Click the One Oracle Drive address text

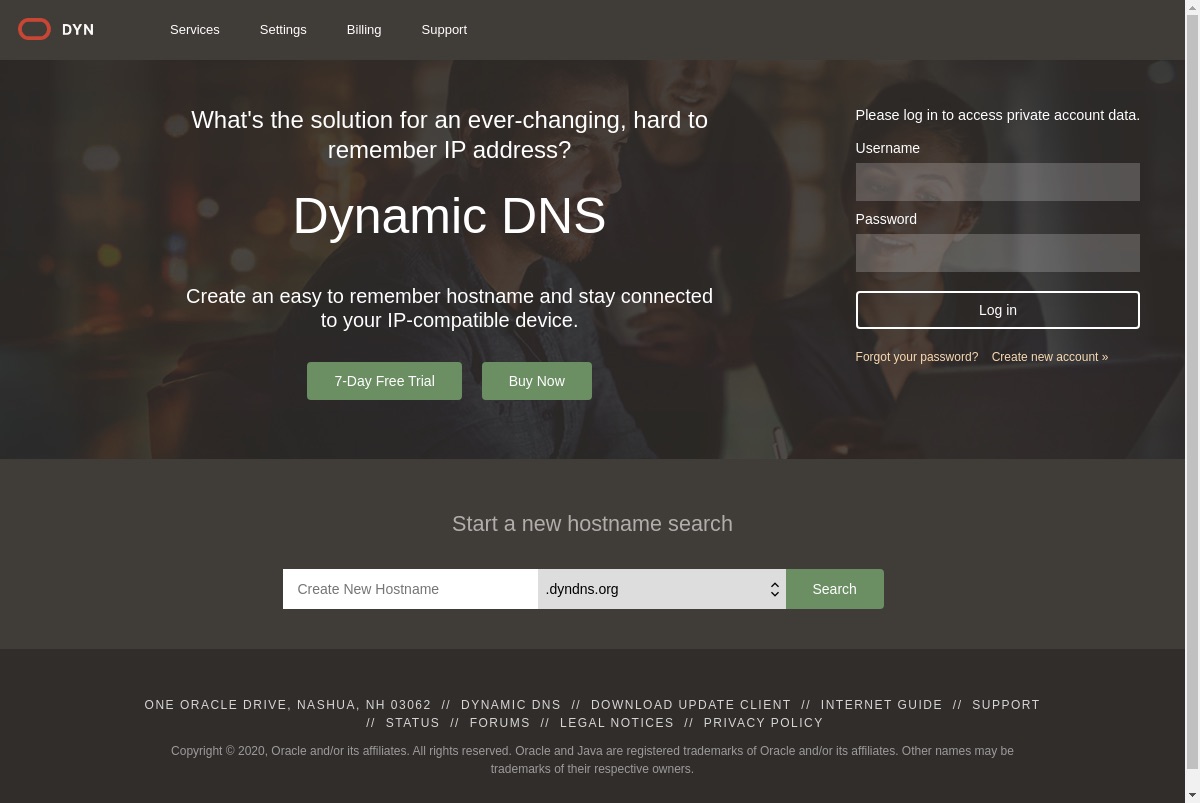click(288, 705)
